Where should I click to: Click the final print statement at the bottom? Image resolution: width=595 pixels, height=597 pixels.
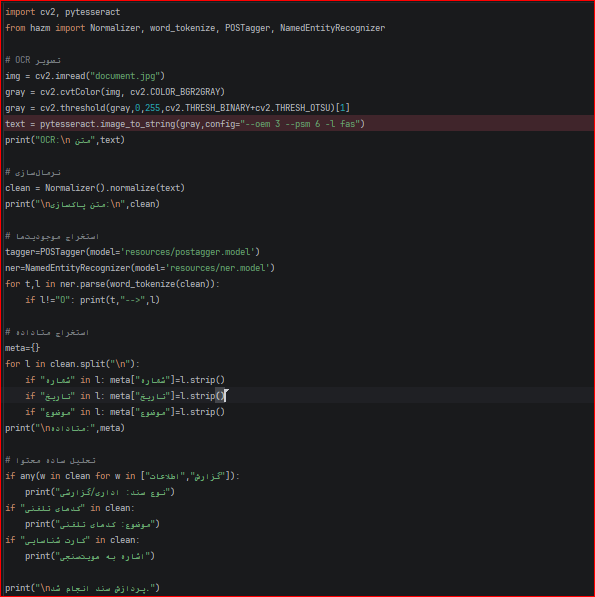[83, 588]
